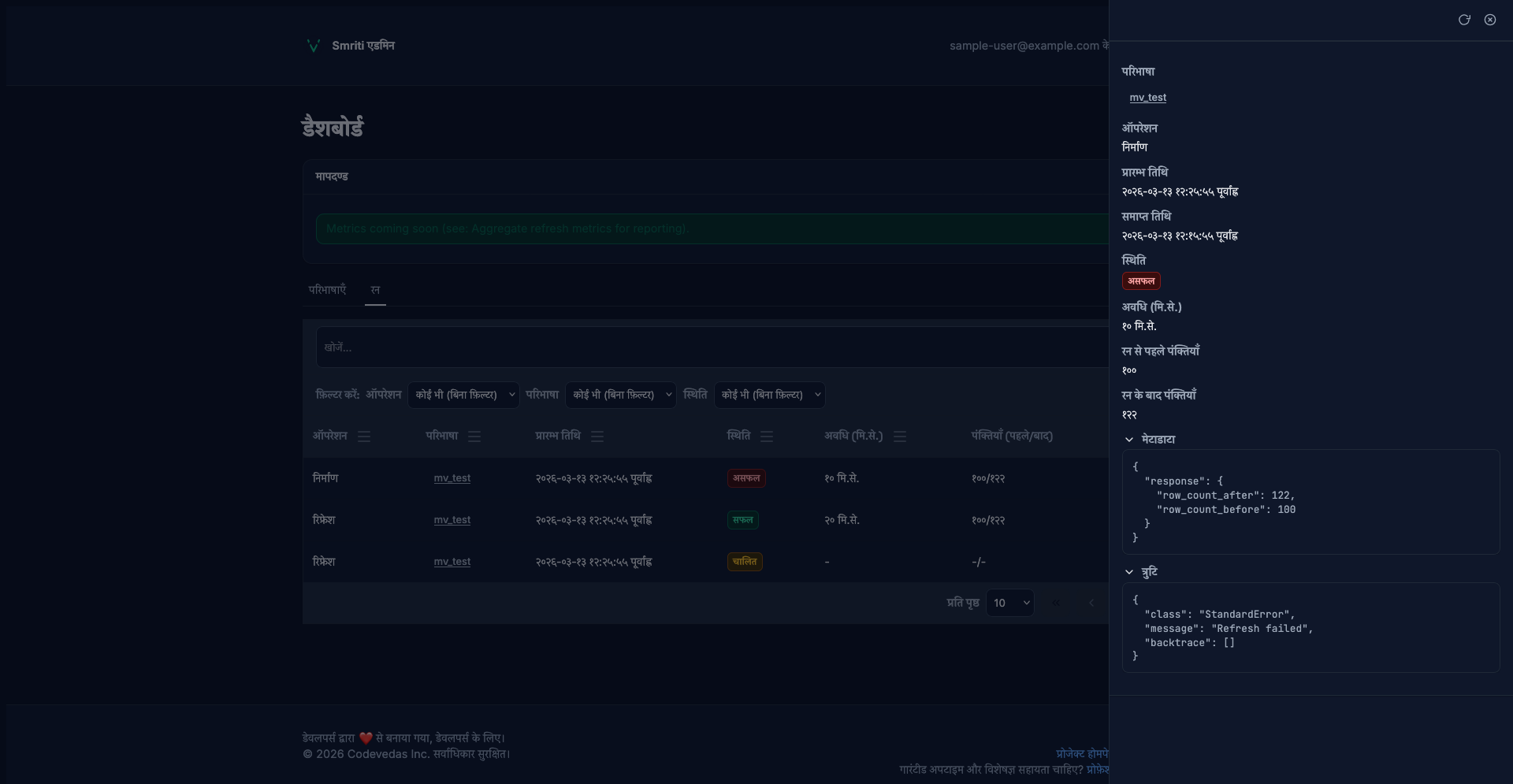Open the परिभाषा filter dropdown
This screenshot has height=784, width=1513.
click(620, 395)
